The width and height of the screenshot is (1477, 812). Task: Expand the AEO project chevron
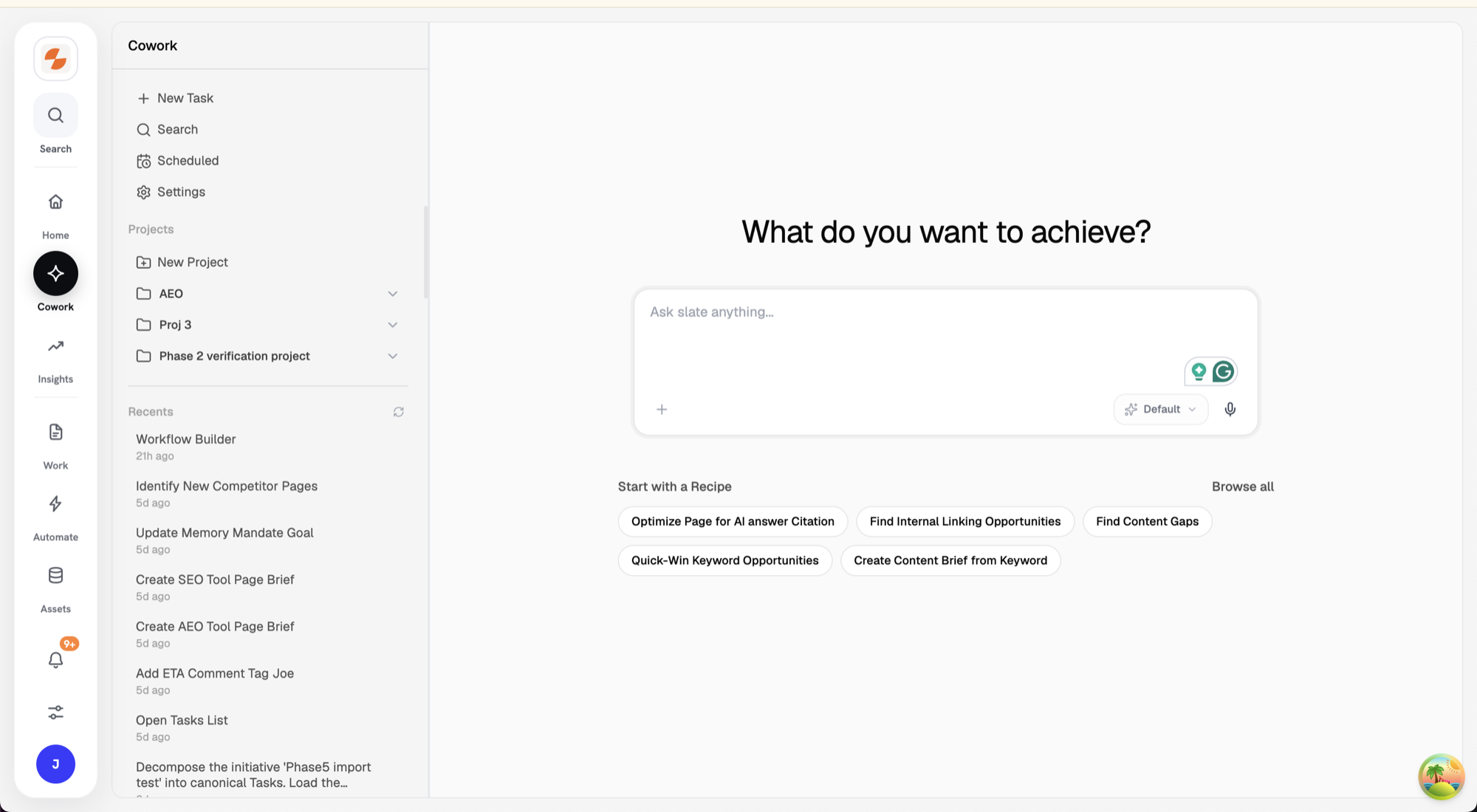click(x=392, y=294)
